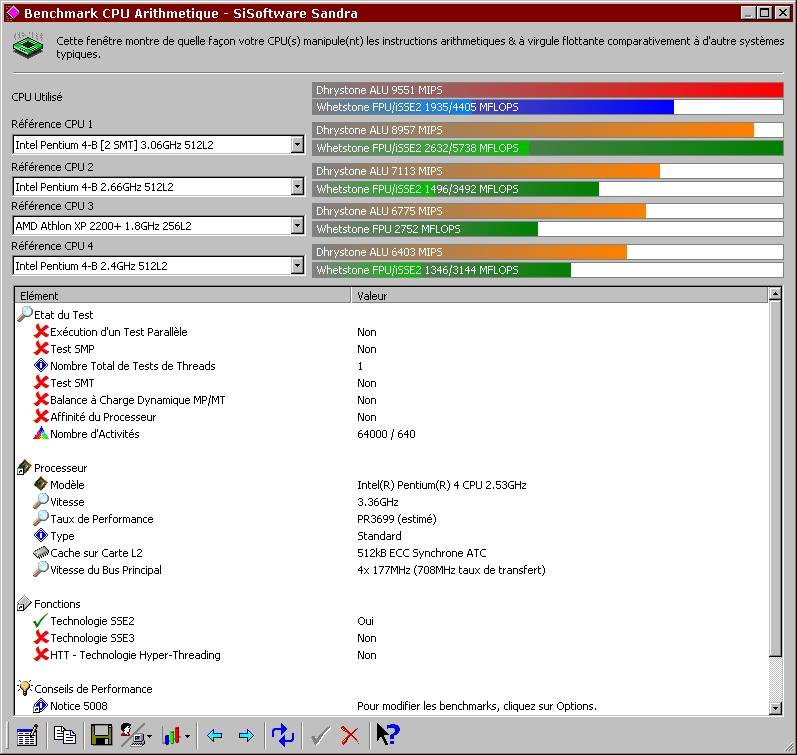
Task: Click the Dhrystone ALU 7113 MIPS bar
Action: pyautogui.click(x=486, y=171)
